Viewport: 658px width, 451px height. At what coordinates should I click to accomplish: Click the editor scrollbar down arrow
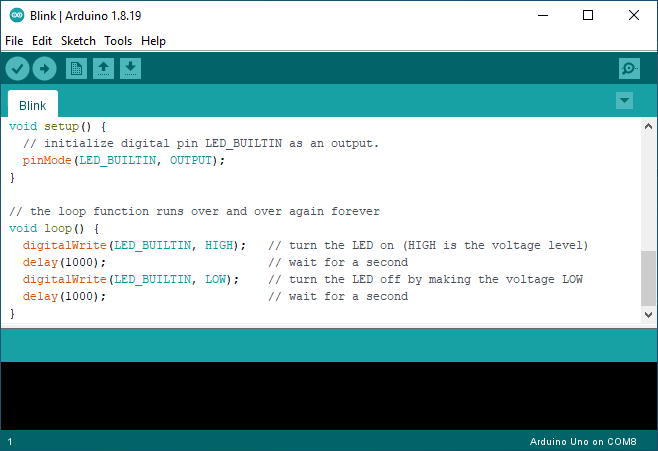point(649,314)
